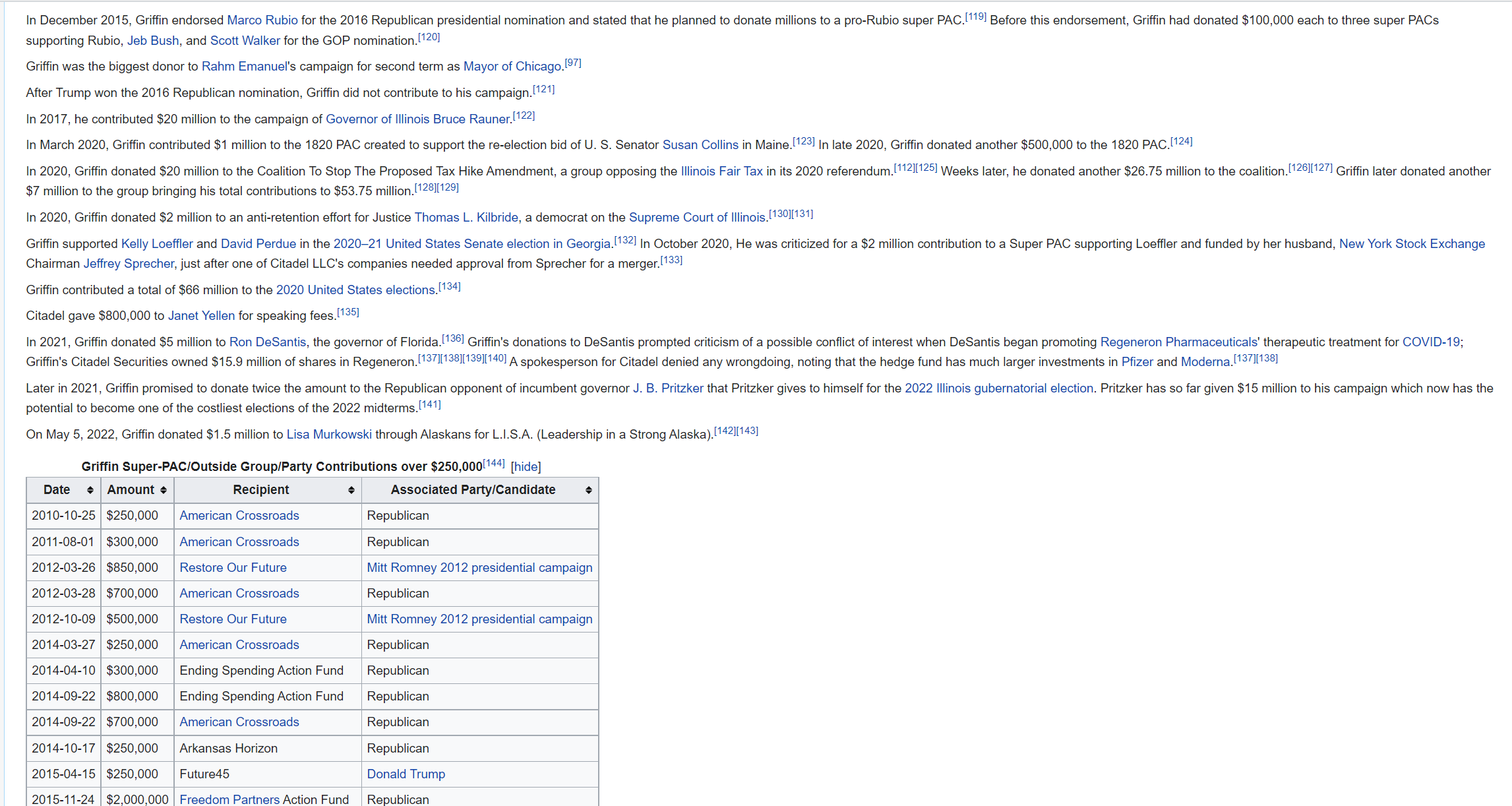Open the Rahm Emanuel link

(x=244, y=67)
